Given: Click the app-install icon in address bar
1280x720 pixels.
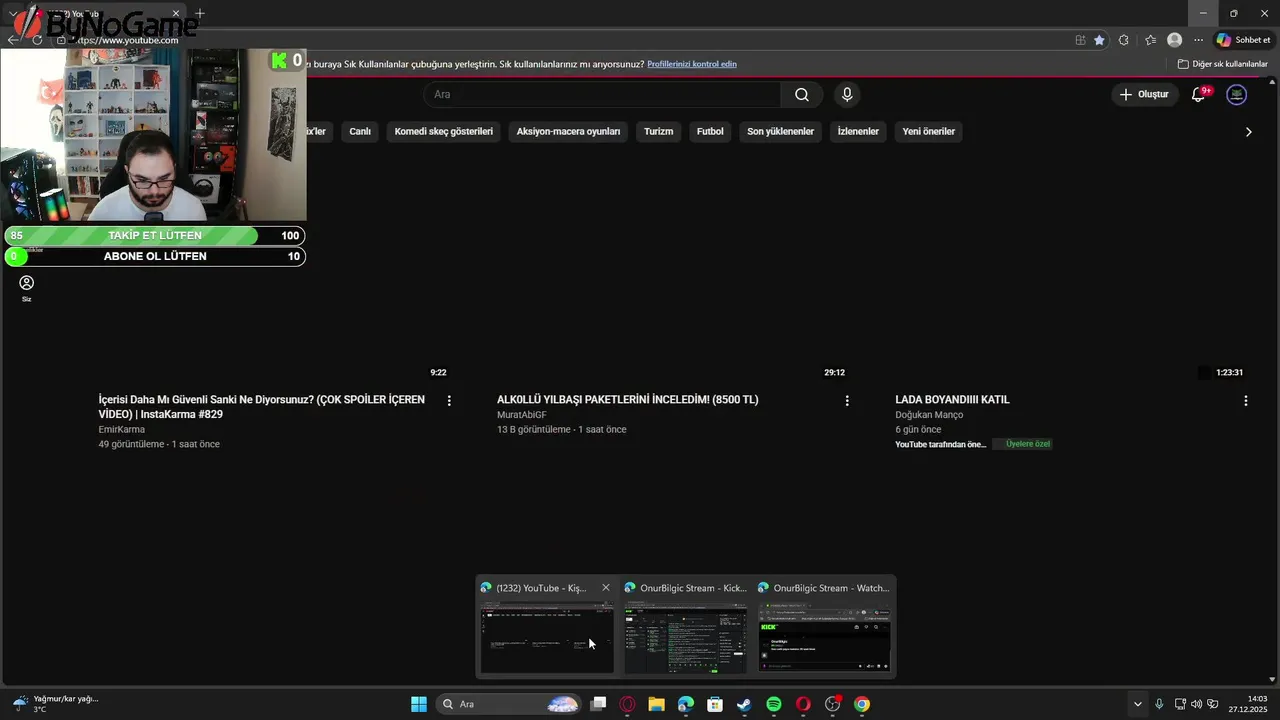Looking at the screenshot, I should [x=1080, y=40].
